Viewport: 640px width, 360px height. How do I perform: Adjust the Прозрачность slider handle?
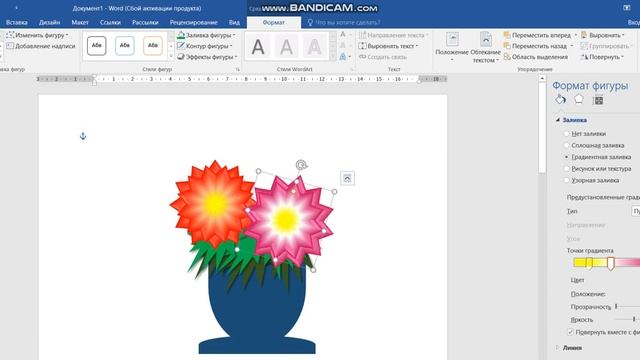tap(616, 306)
